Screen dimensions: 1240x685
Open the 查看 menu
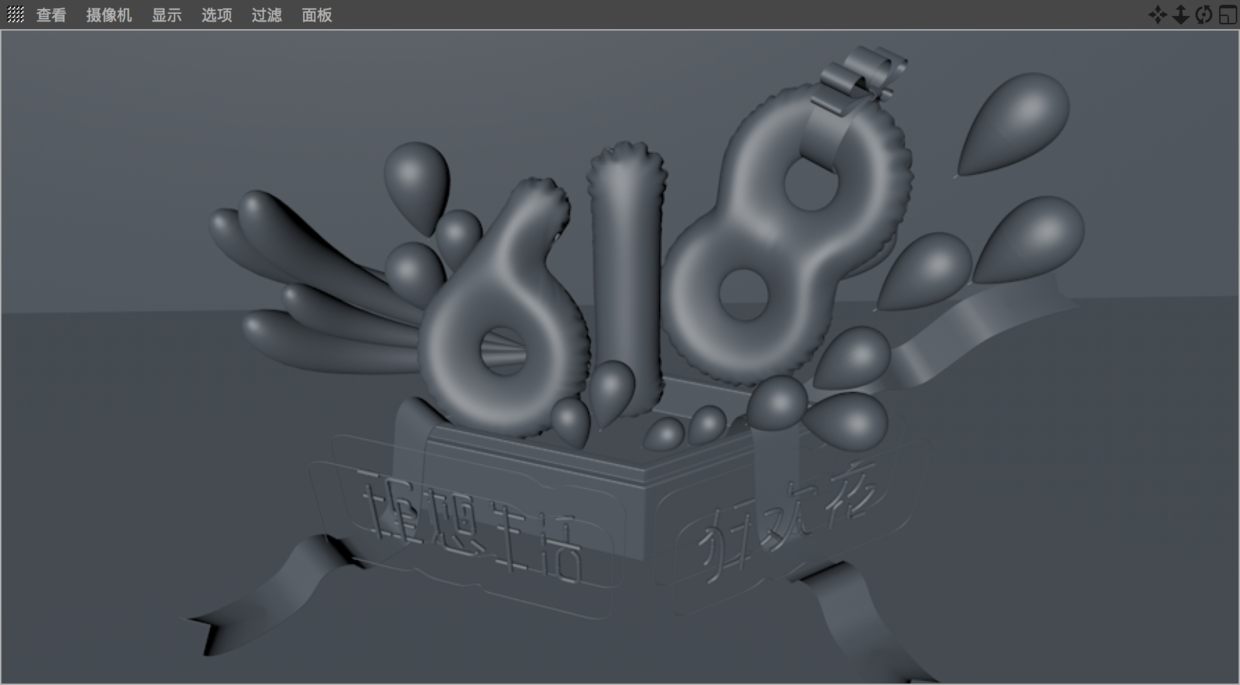click(x=51, y=15)
